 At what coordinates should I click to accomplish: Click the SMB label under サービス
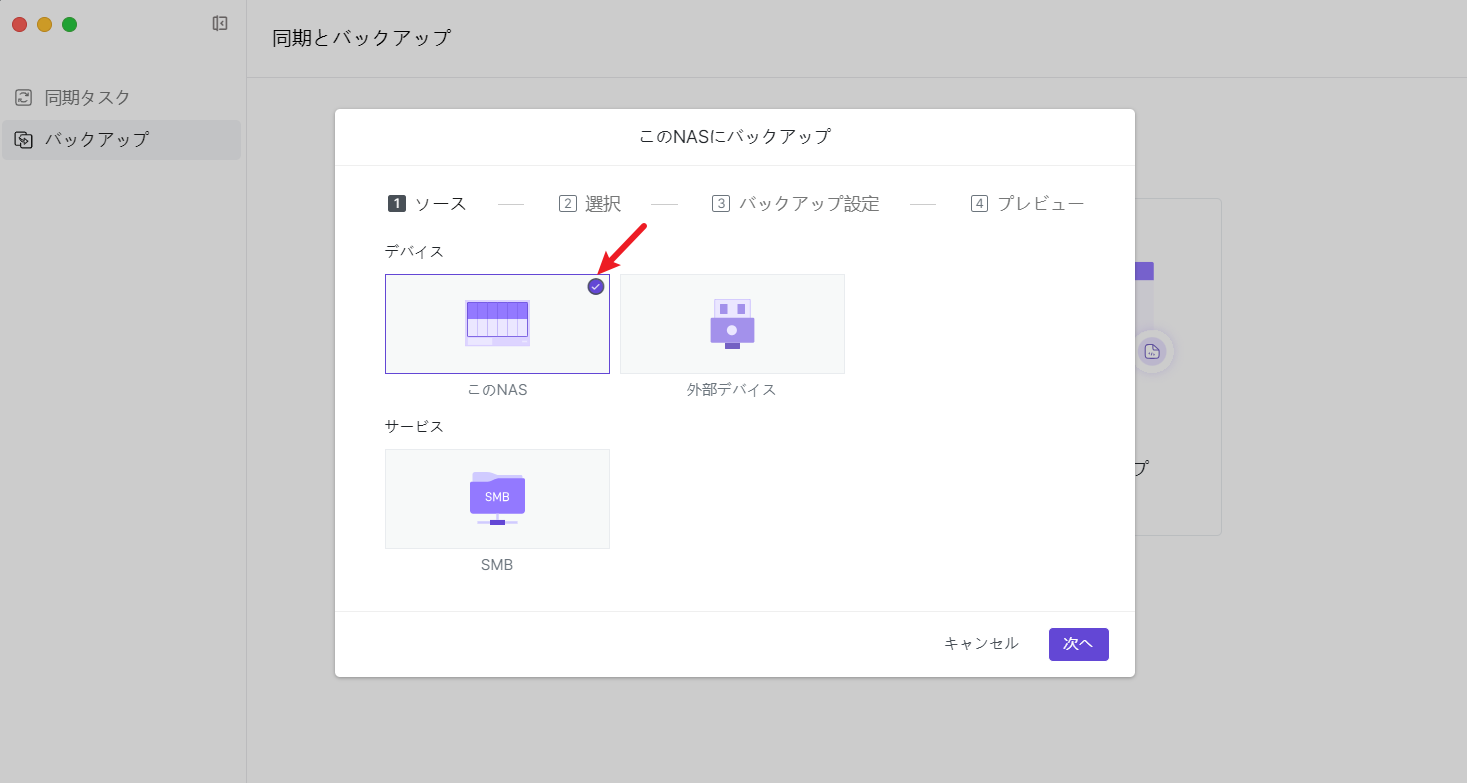pyautogui.click(x=497, y=565)
